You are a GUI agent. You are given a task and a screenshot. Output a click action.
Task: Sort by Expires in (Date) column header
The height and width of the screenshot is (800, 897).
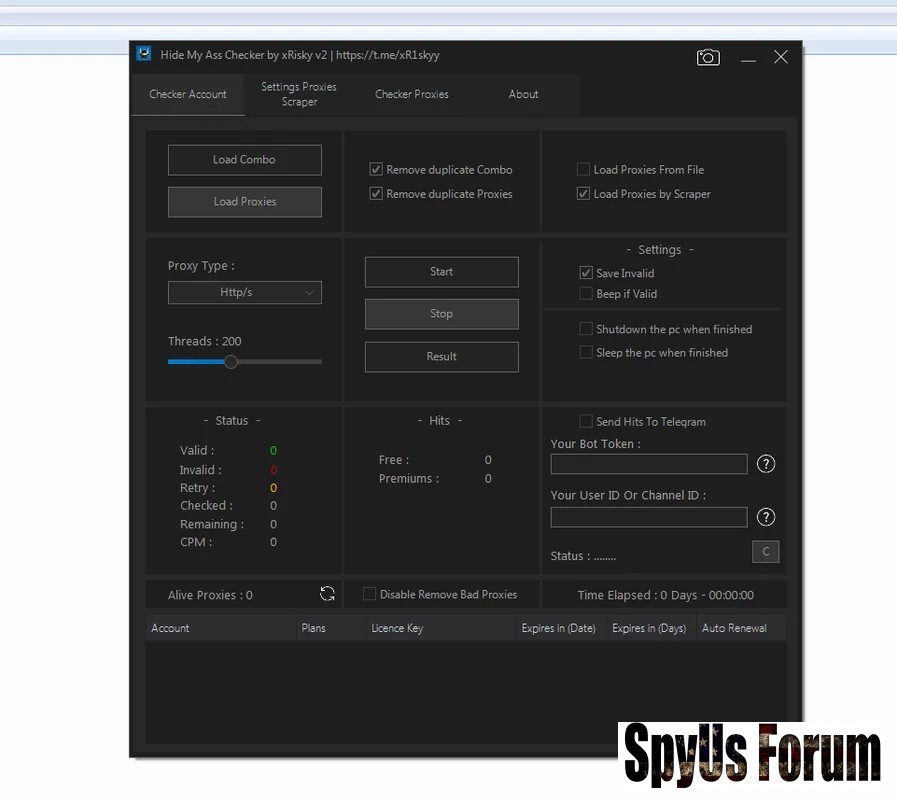click(x=558, y=628)
